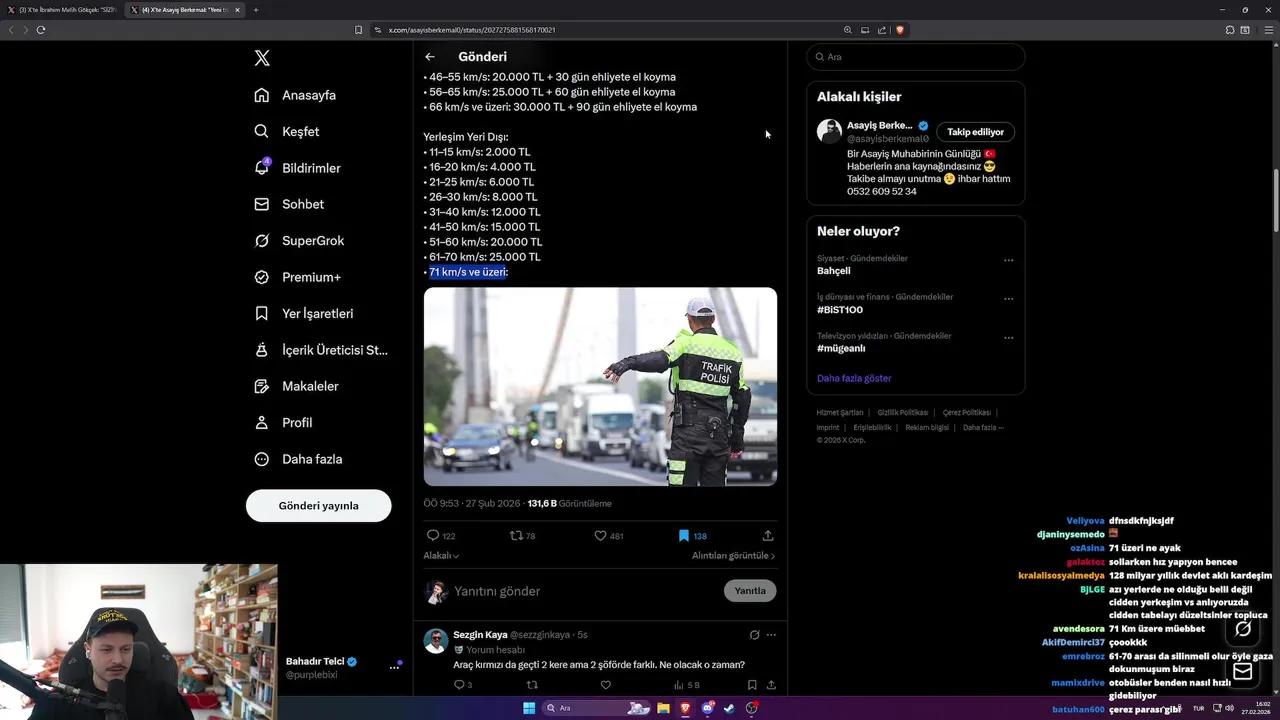Open Keşfet explore page

(287, 131)
